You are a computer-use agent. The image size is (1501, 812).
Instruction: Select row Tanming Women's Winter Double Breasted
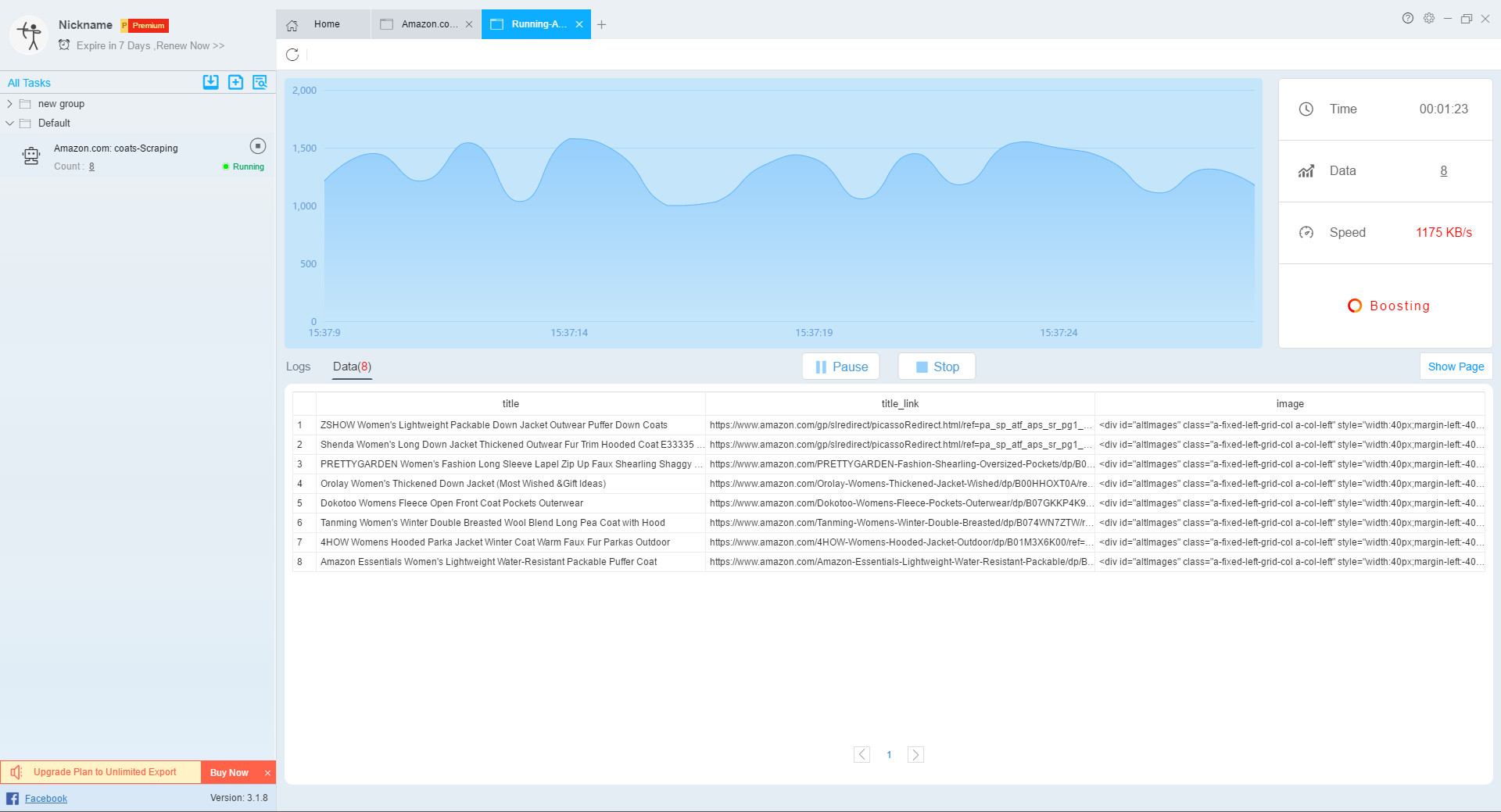888,523
